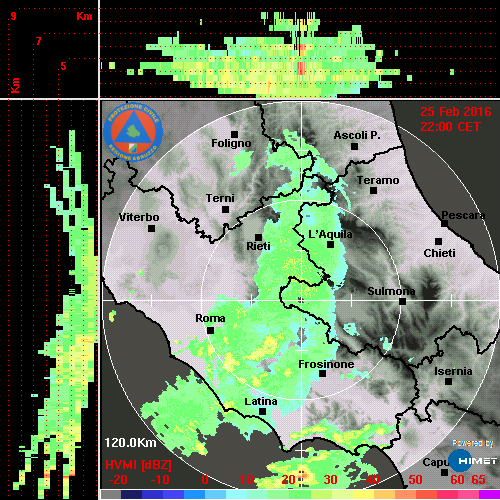Click the Viterbo city label
This screenshot has width=500, height=500.
coord(139,217)
